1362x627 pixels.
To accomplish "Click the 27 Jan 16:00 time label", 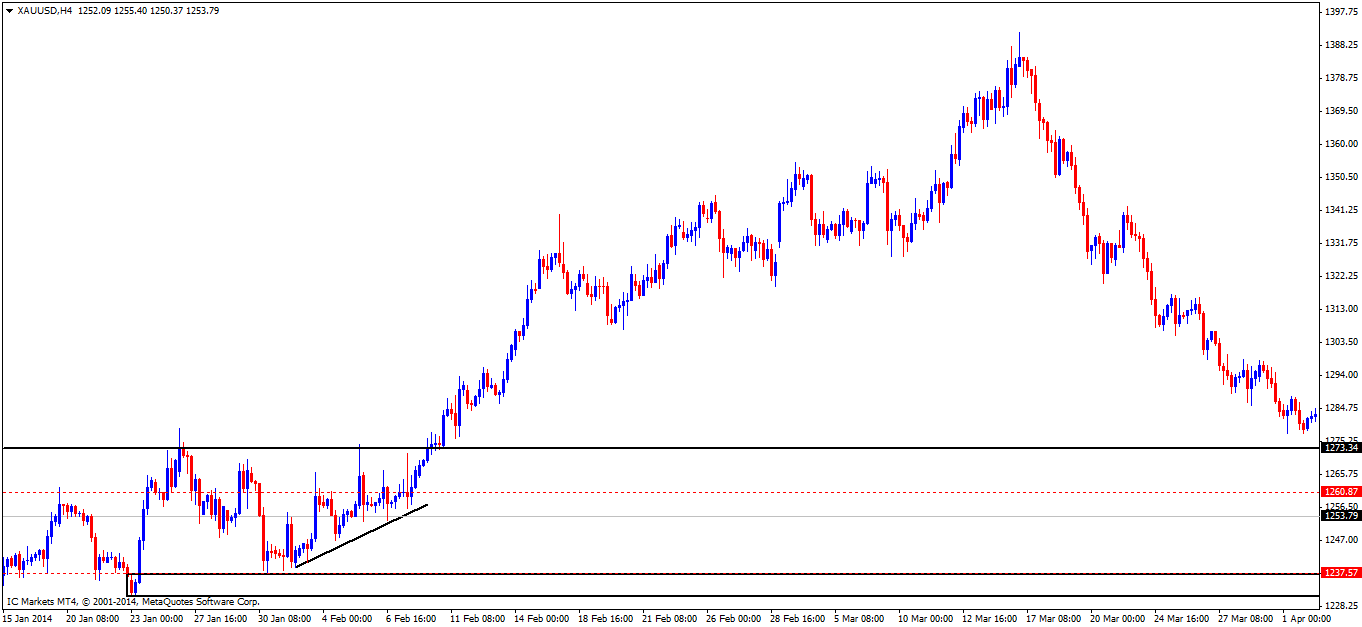I will (221, 619).
